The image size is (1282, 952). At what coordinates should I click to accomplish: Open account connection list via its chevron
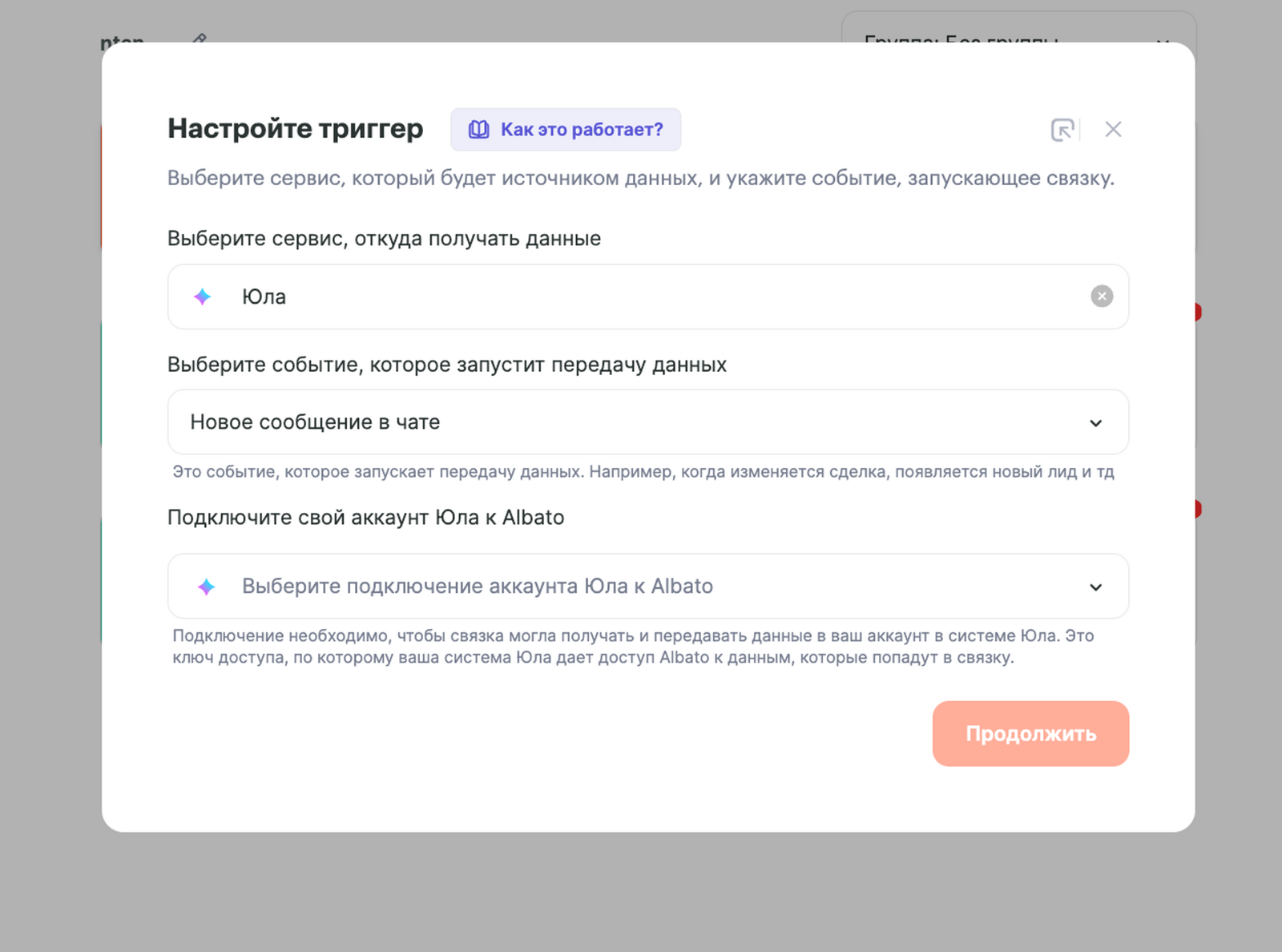[x=1095, y=587]
